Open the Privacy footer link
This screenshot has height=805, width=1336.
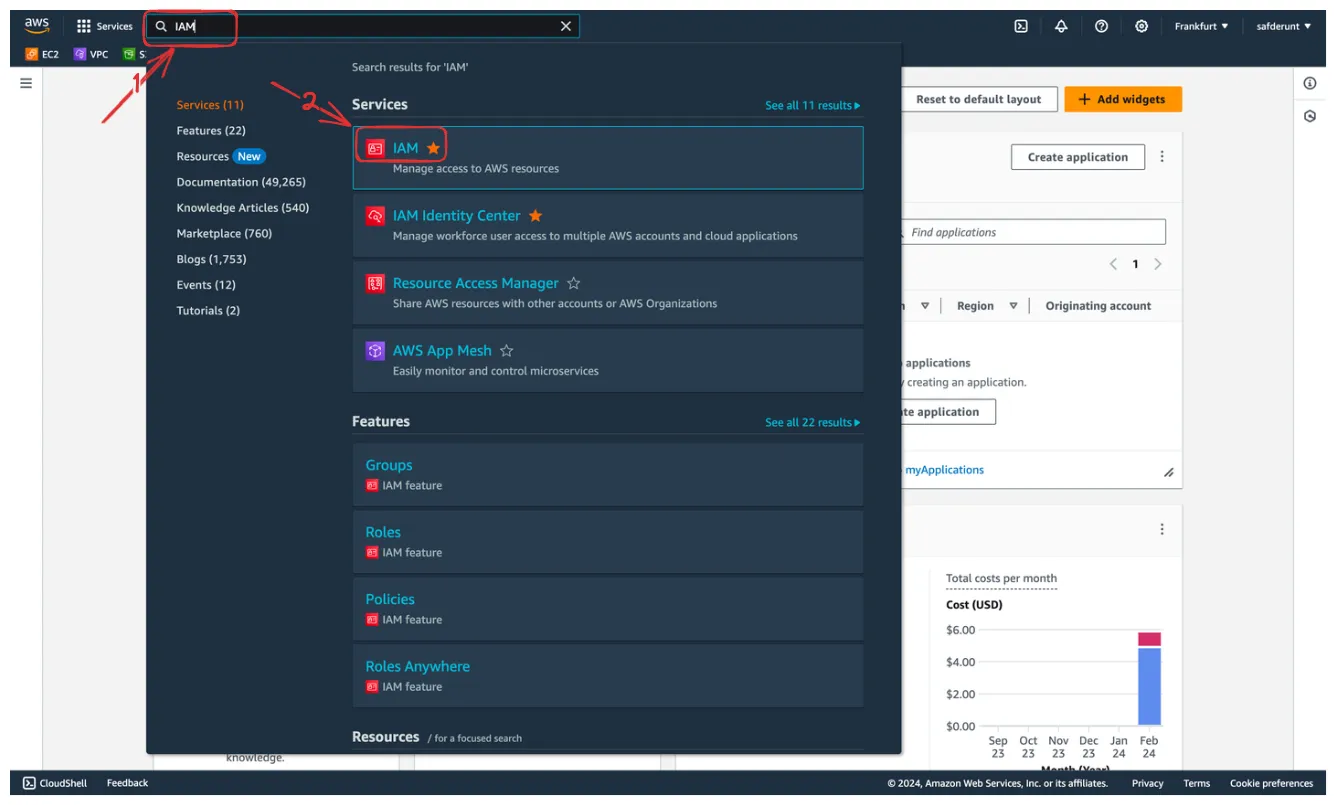[x=1147, y=784]
